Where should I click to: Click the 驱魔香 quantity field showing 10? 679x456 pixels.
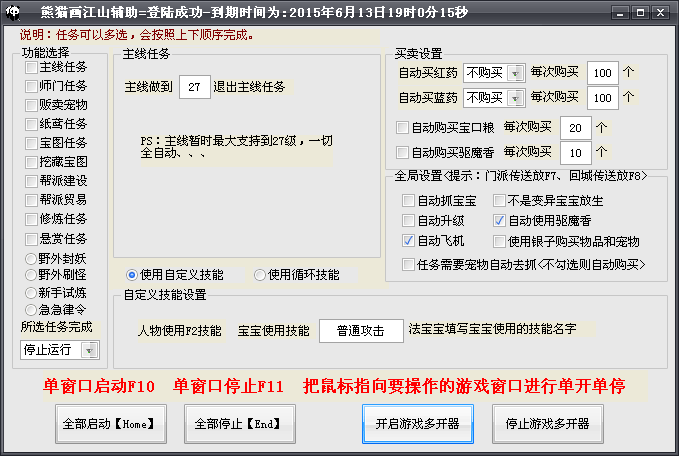[576, 153]
